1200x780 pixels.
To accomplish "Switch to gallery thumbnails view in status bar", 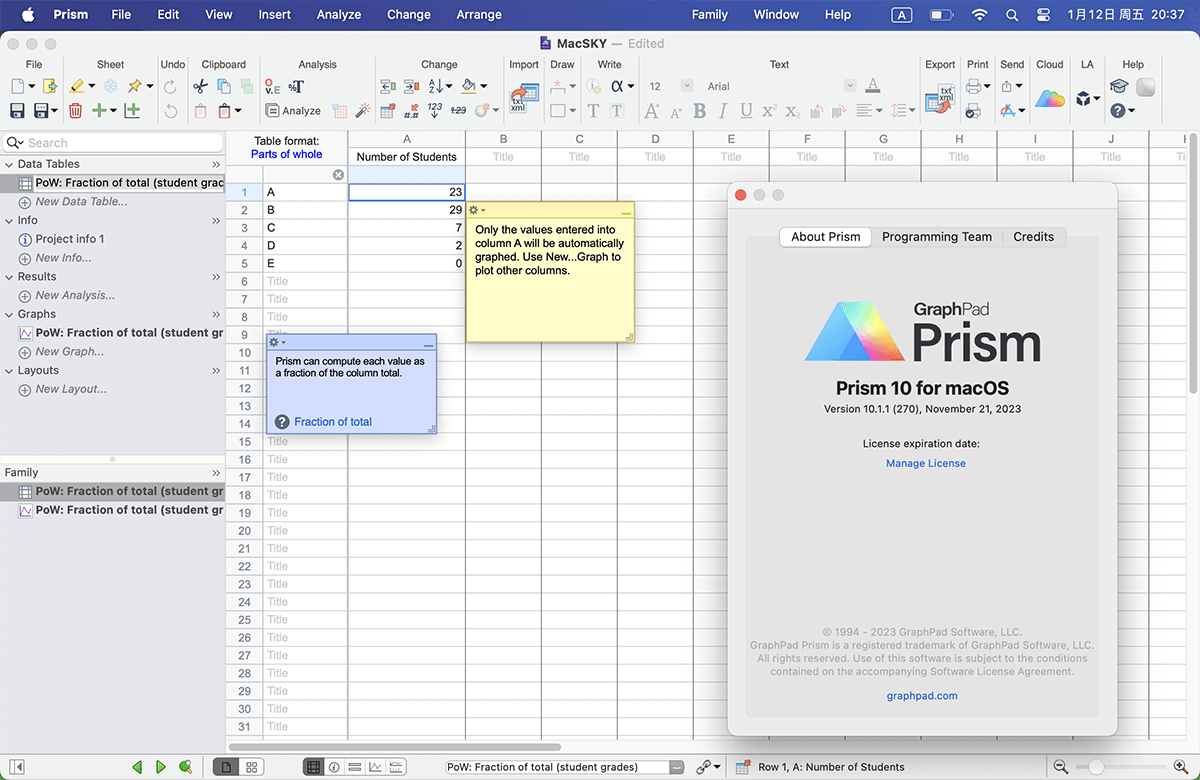I will coord(252,767).
